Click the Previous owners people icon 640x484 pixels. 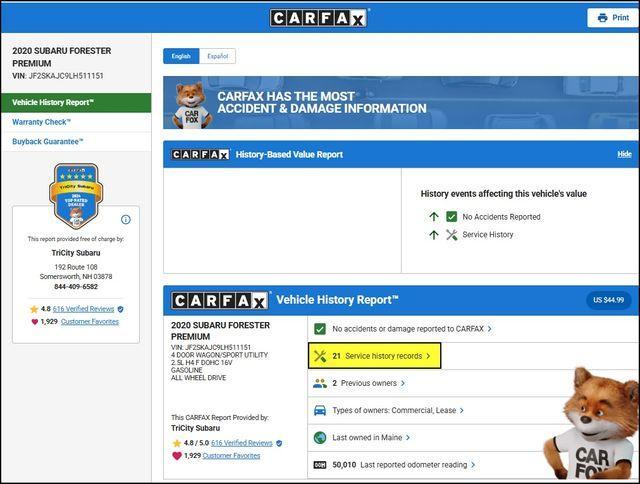point(320,383)
